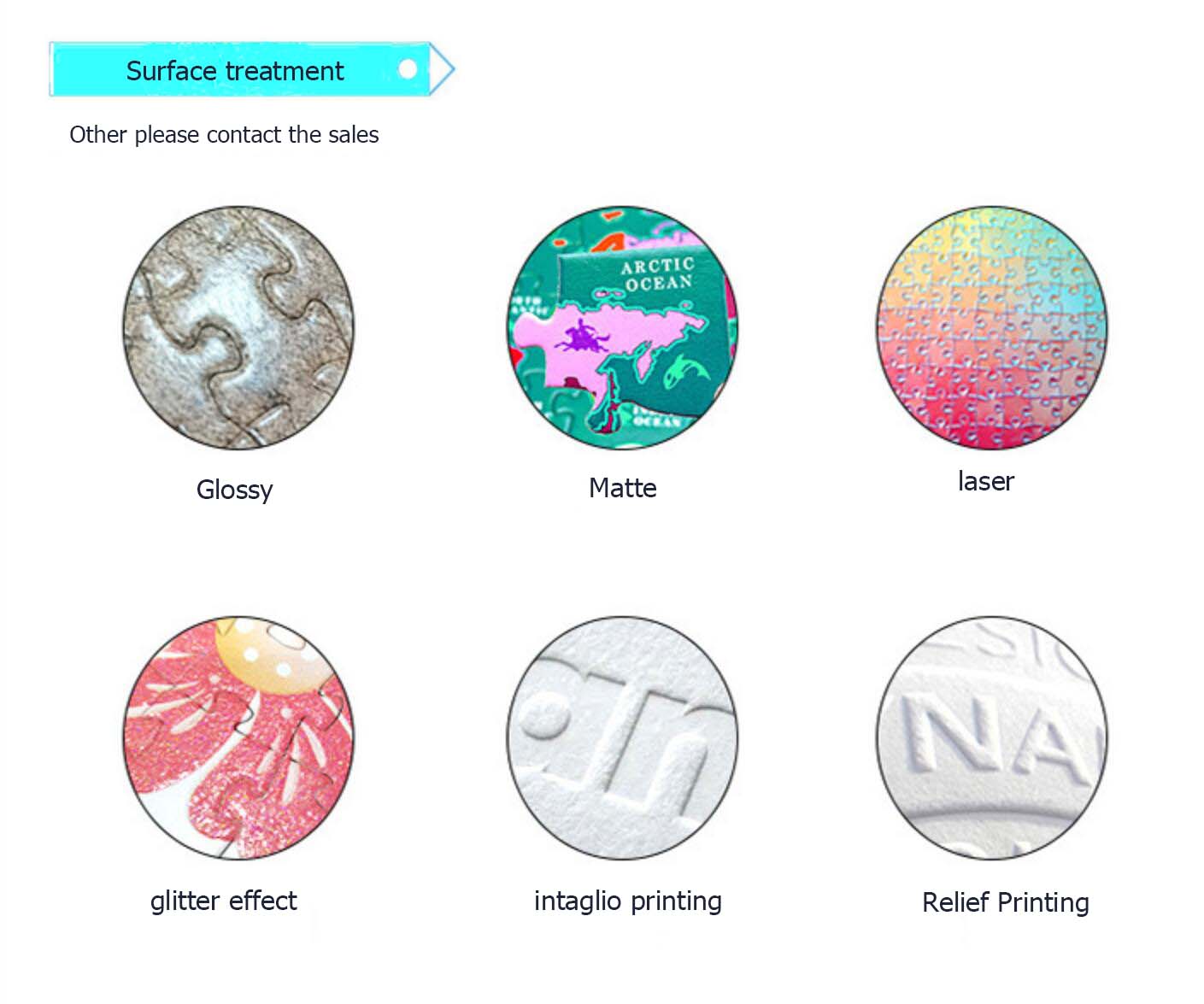Choose the glitter effect pink sample image
1204x1004 pixels.
pyautogui.click(x=238, y=737)
